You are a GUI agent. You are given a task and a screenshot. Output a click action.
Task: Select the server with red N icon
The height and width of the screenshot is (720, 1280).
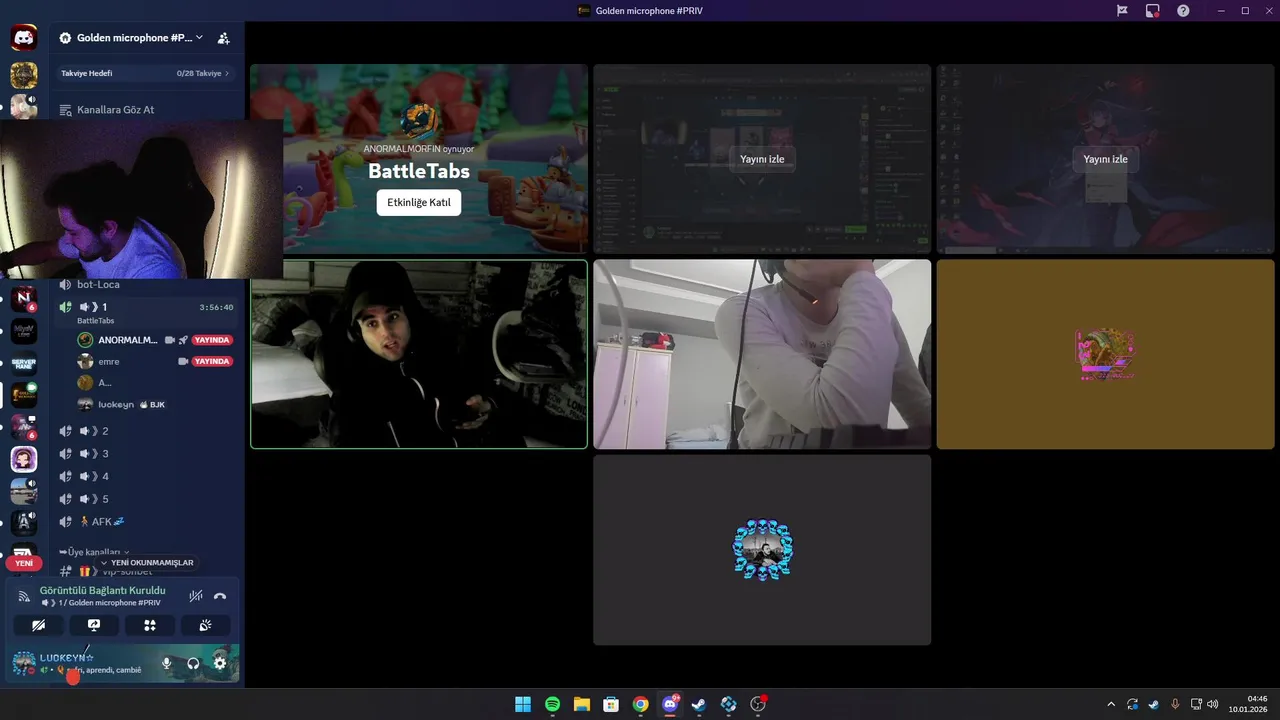pyautogui.click(x=24, y=299)
